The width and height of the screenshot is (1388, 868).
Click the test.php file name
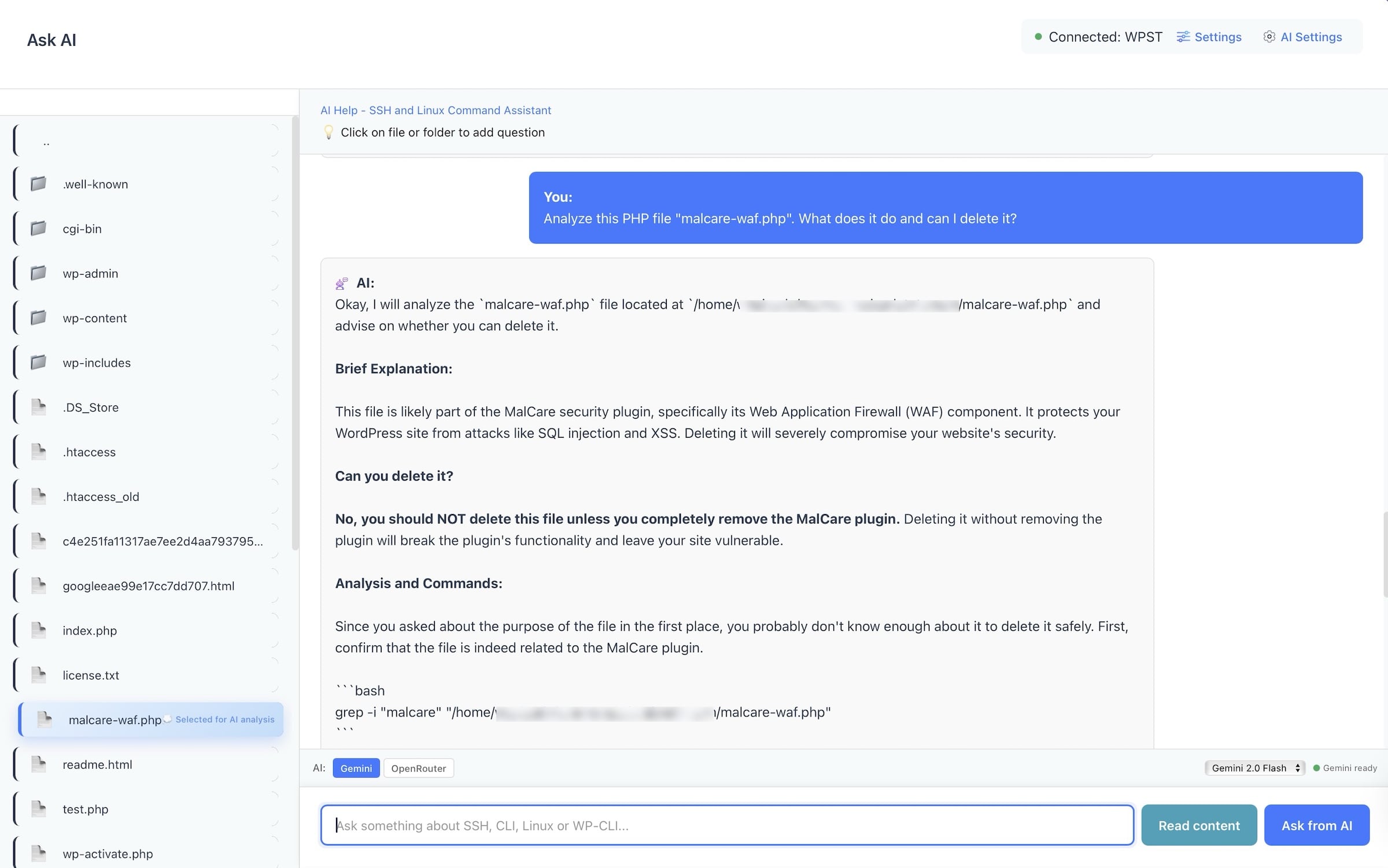(86, 809)
